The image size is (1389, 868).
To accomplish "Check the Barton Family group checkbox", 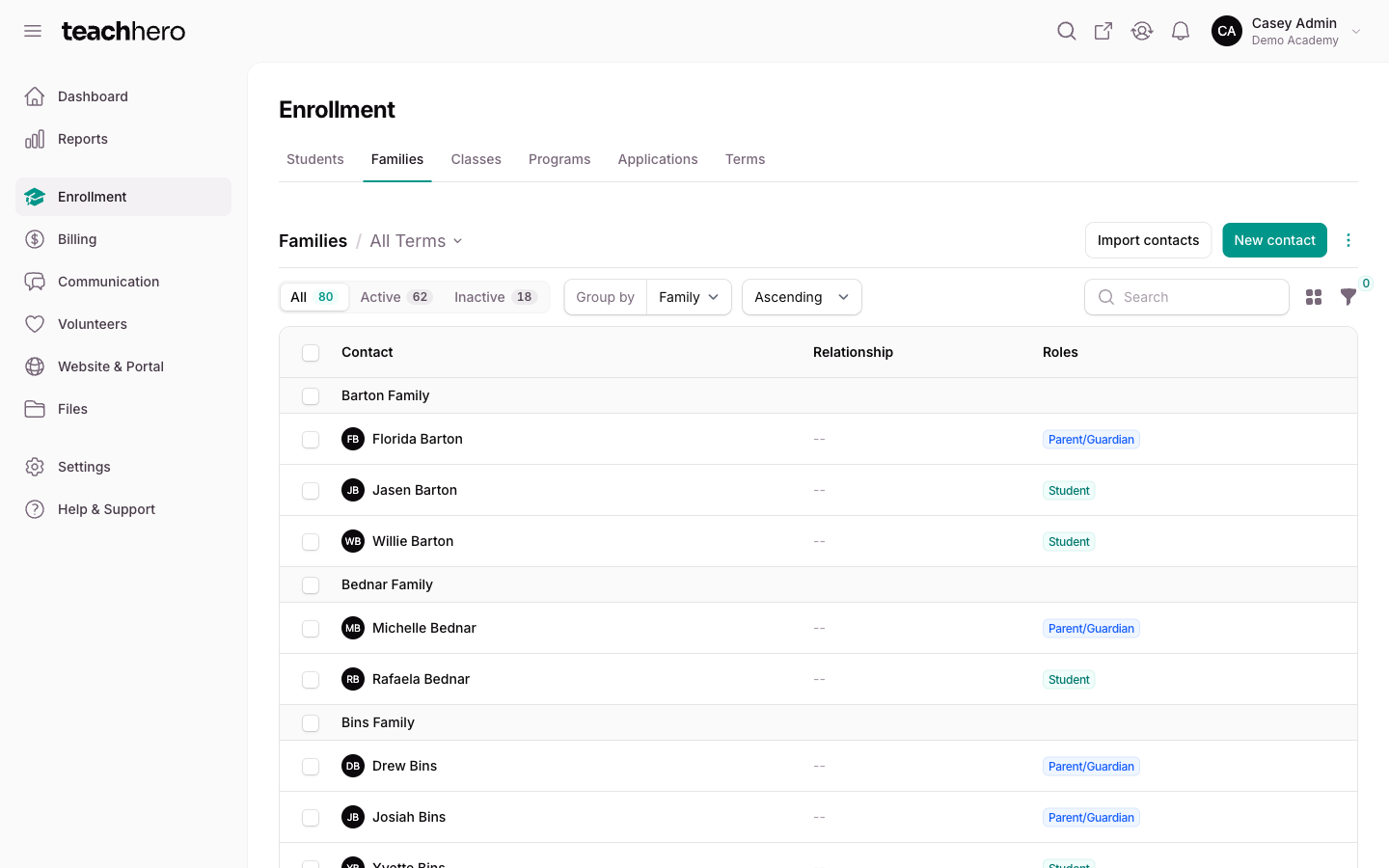I will pyautogui.click(x=311, y=396).
